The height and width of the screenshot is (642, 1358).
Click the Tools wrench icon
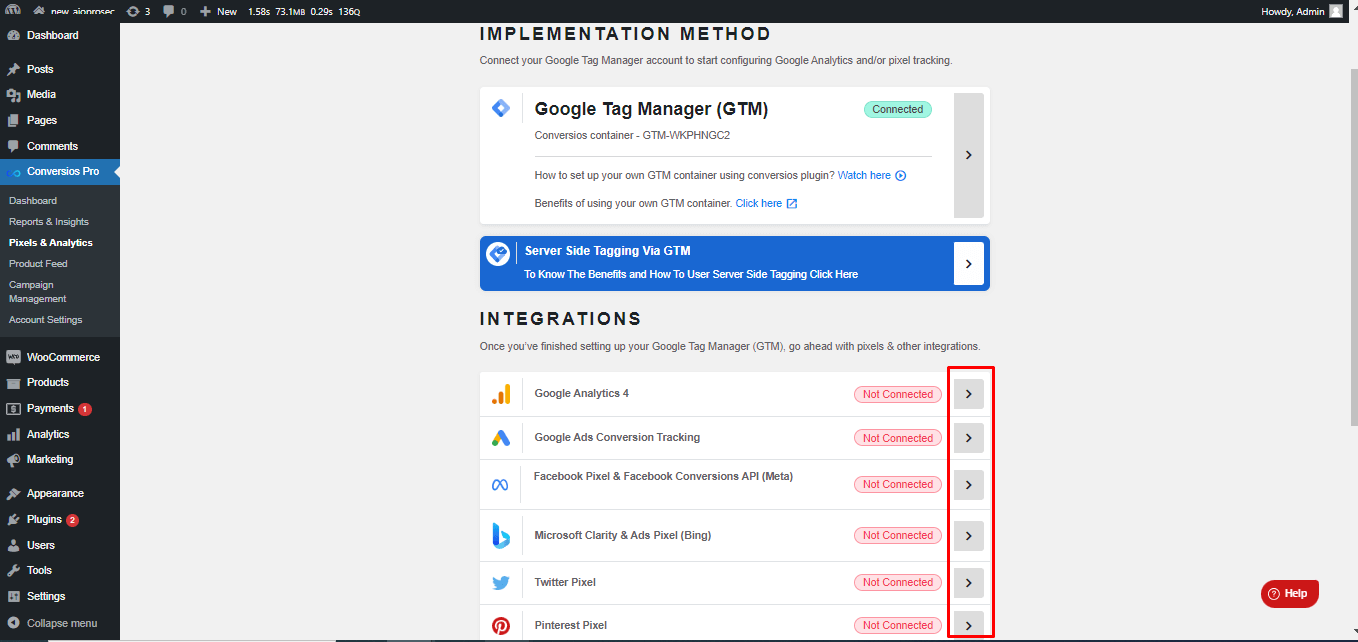[x=13, y=570]
